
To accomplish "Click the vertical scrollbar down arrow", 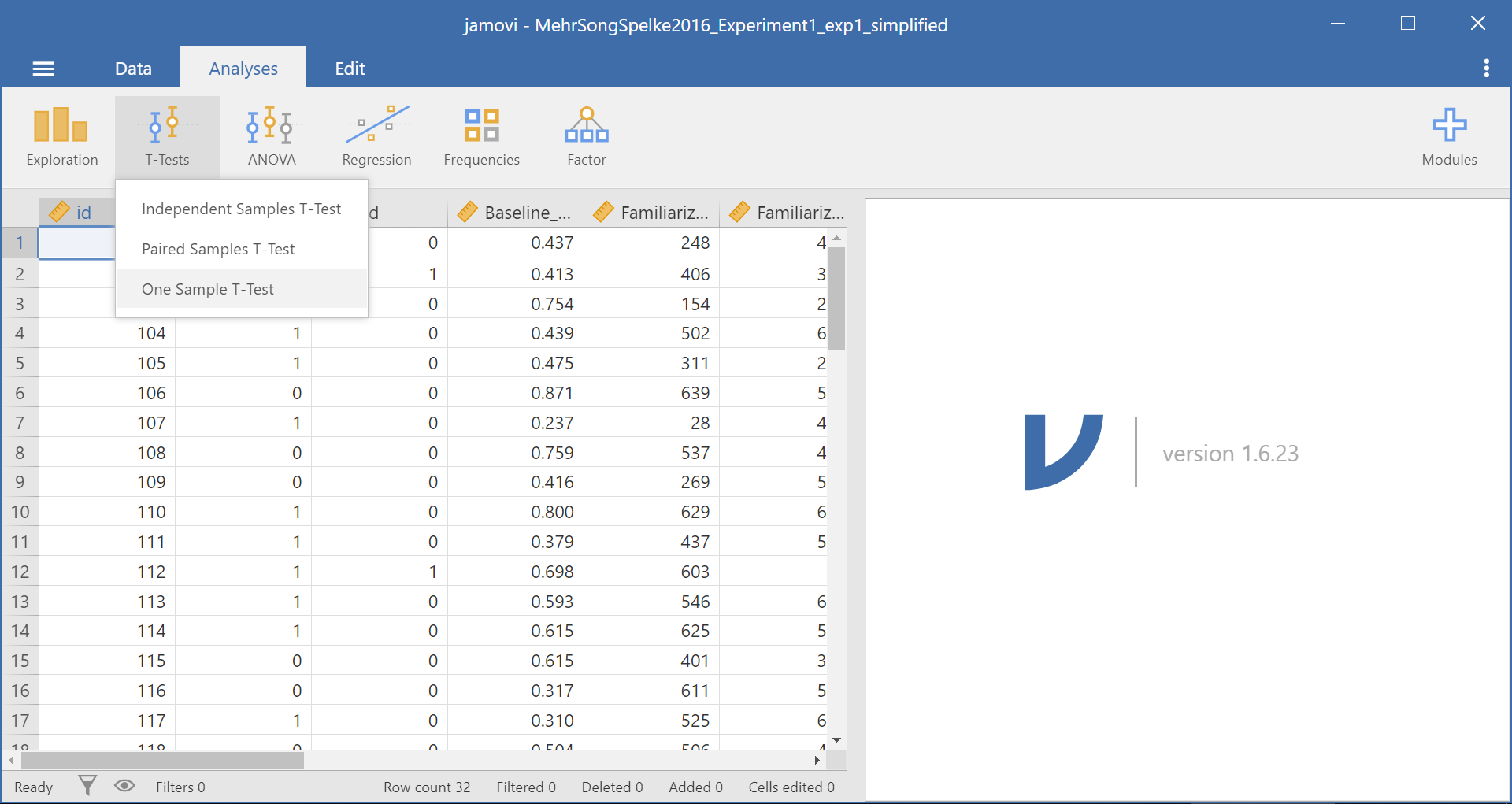I will coord(837,740).
